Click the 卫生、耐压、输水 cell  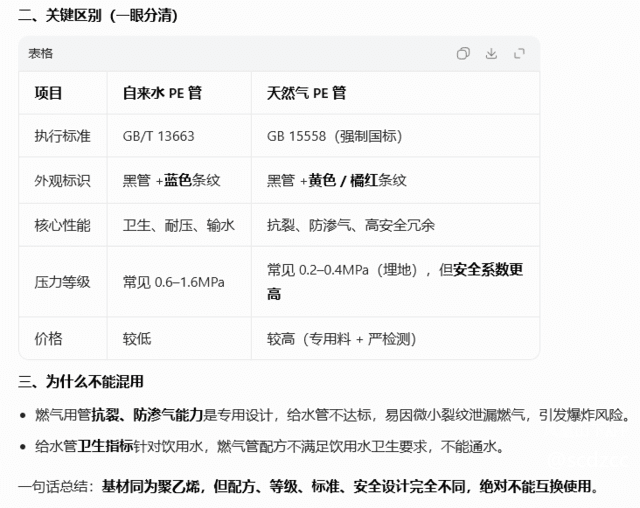178,225
